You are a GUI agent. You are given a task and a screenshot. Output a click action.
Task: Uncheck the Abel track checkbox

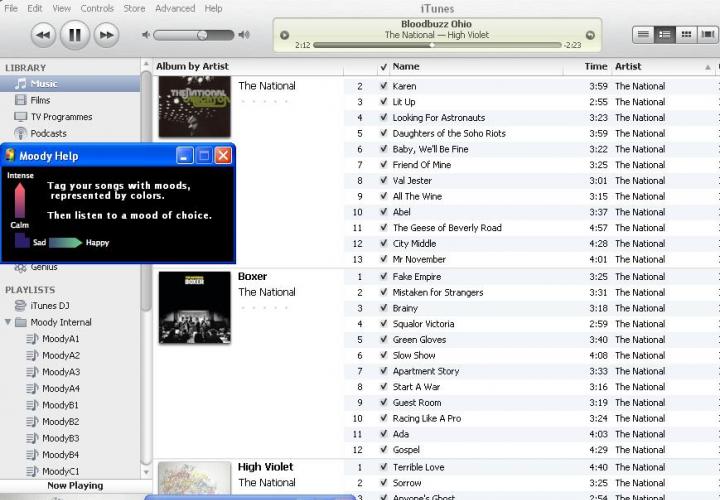(x=383, y=212)
